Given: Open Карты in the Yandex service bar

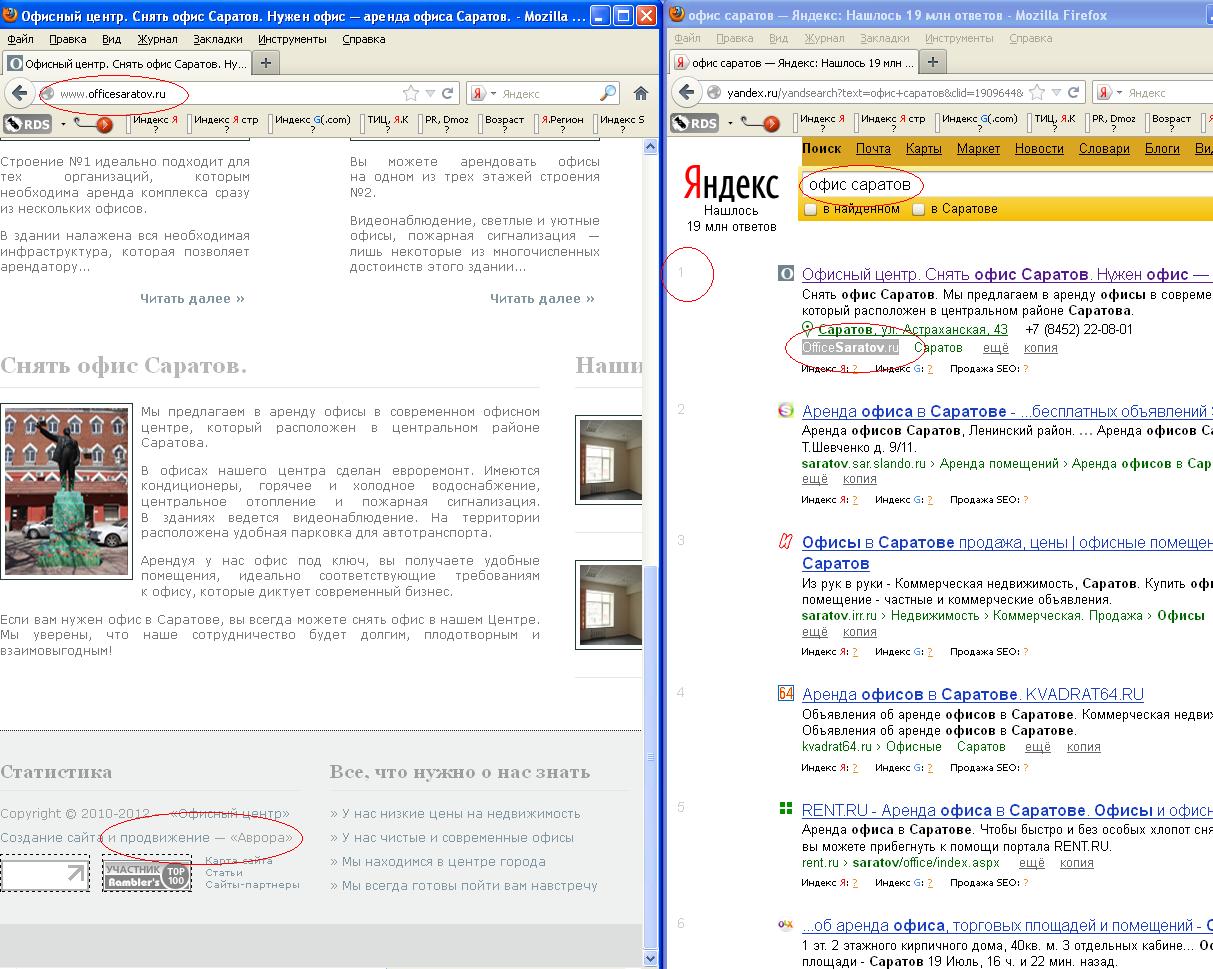Looking at the screenshot, I should click(923, 148).
